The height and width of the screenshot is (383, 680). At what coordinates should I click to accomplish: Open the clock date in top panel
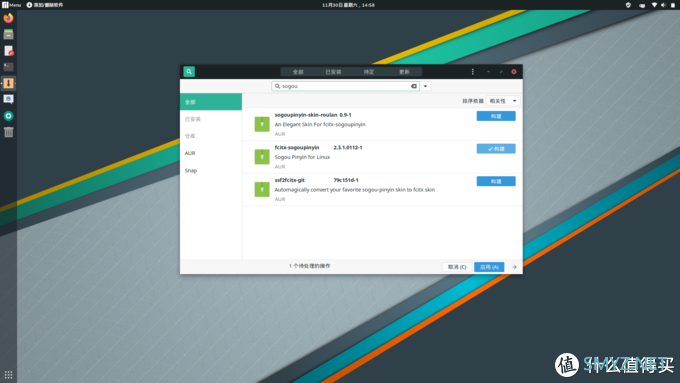point(348,5)
